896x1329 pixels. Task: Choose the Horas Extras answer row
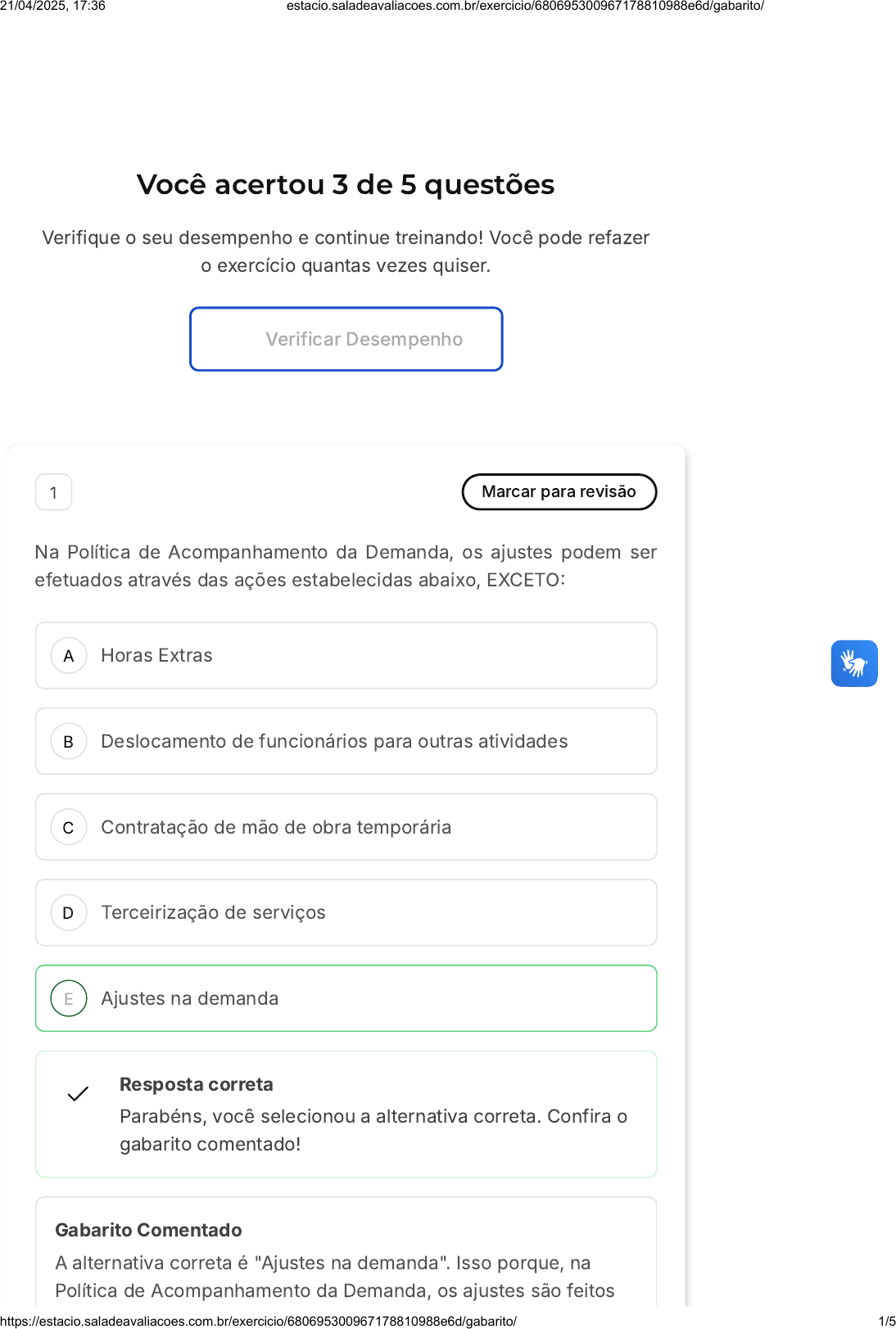[x=346, y=656]
